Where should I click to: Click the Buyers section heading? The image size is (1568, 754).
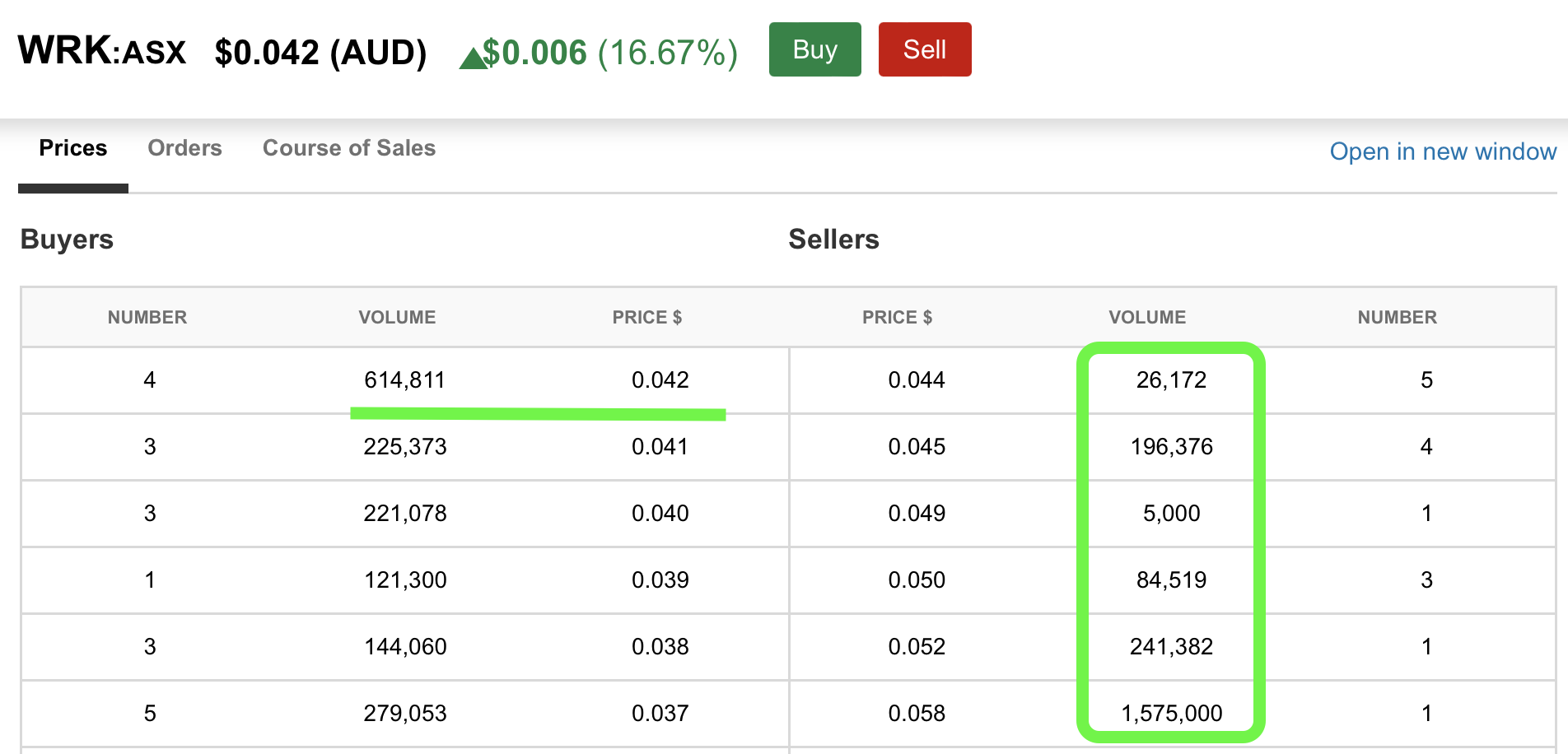click(67, 240)
